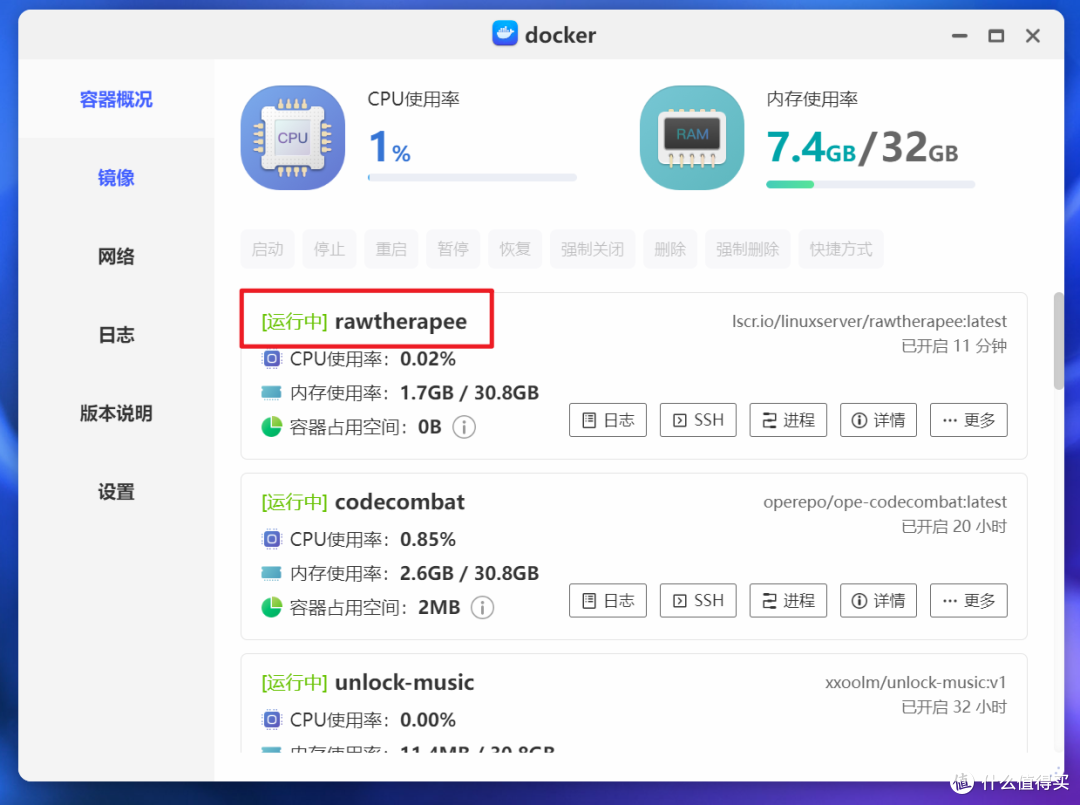Click the 已开启 11 分钟 uptime text
The height and width of the screenshot is (805, 1080).
954,346
